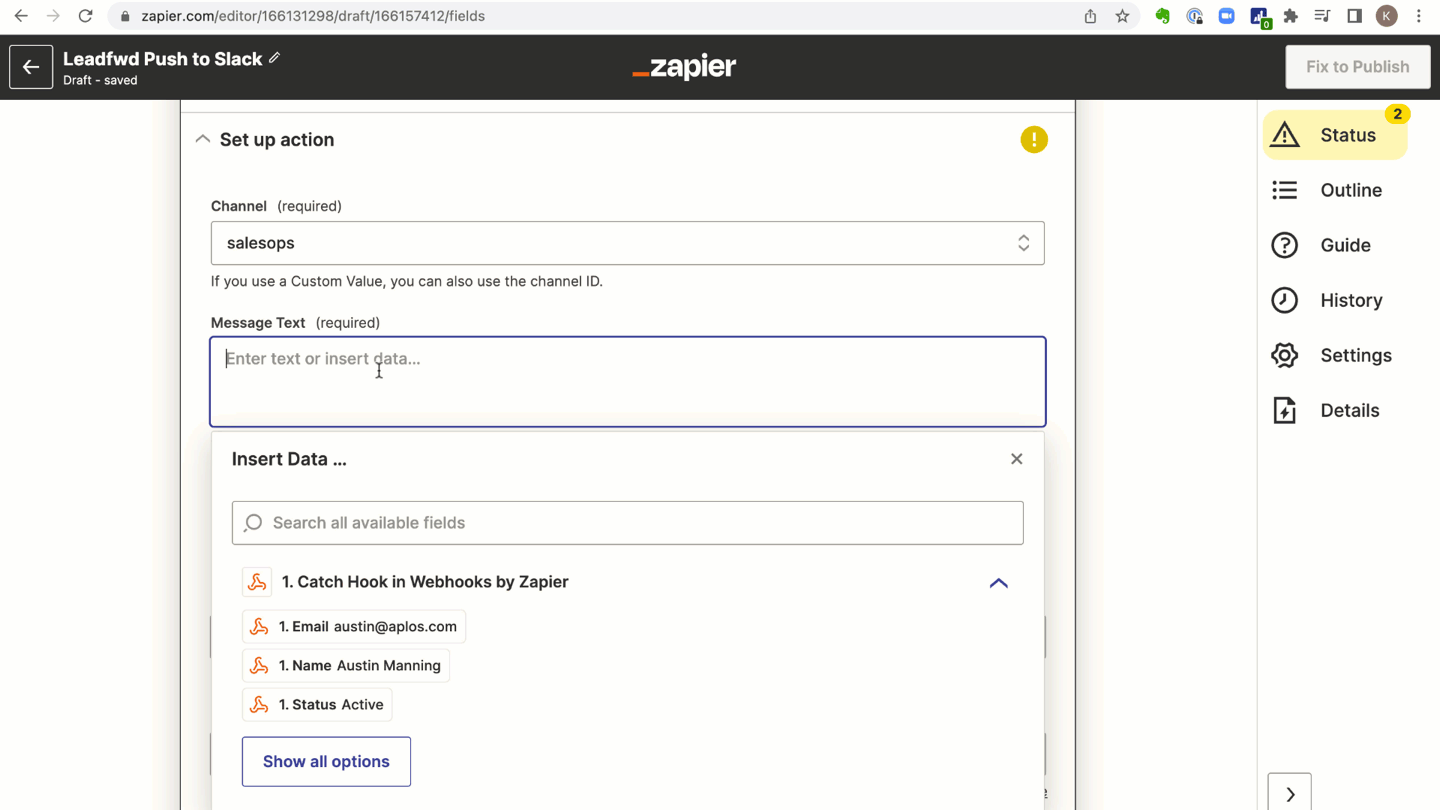Click the Evernote extension icon
Image resolution: width=1440 pixels, height=810 pixels.
click(1162, 16)
